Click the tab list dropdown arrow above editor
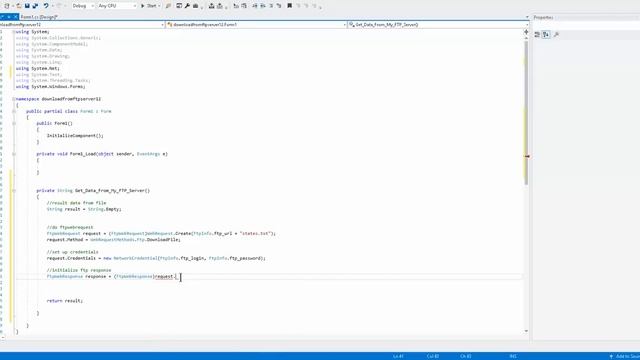Screen dimensions: 640x360 click(x=527, y=17)
